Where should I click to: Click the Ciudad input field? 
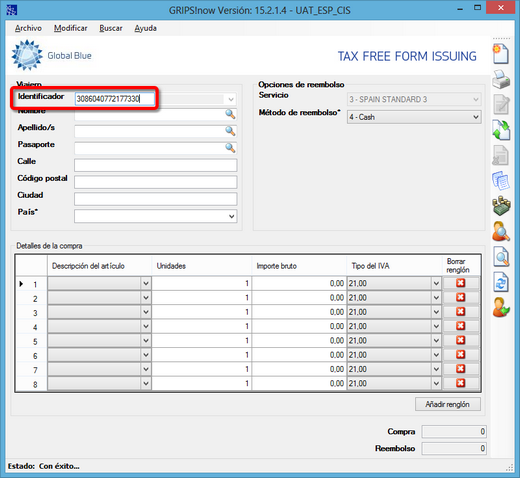point(156,199)
